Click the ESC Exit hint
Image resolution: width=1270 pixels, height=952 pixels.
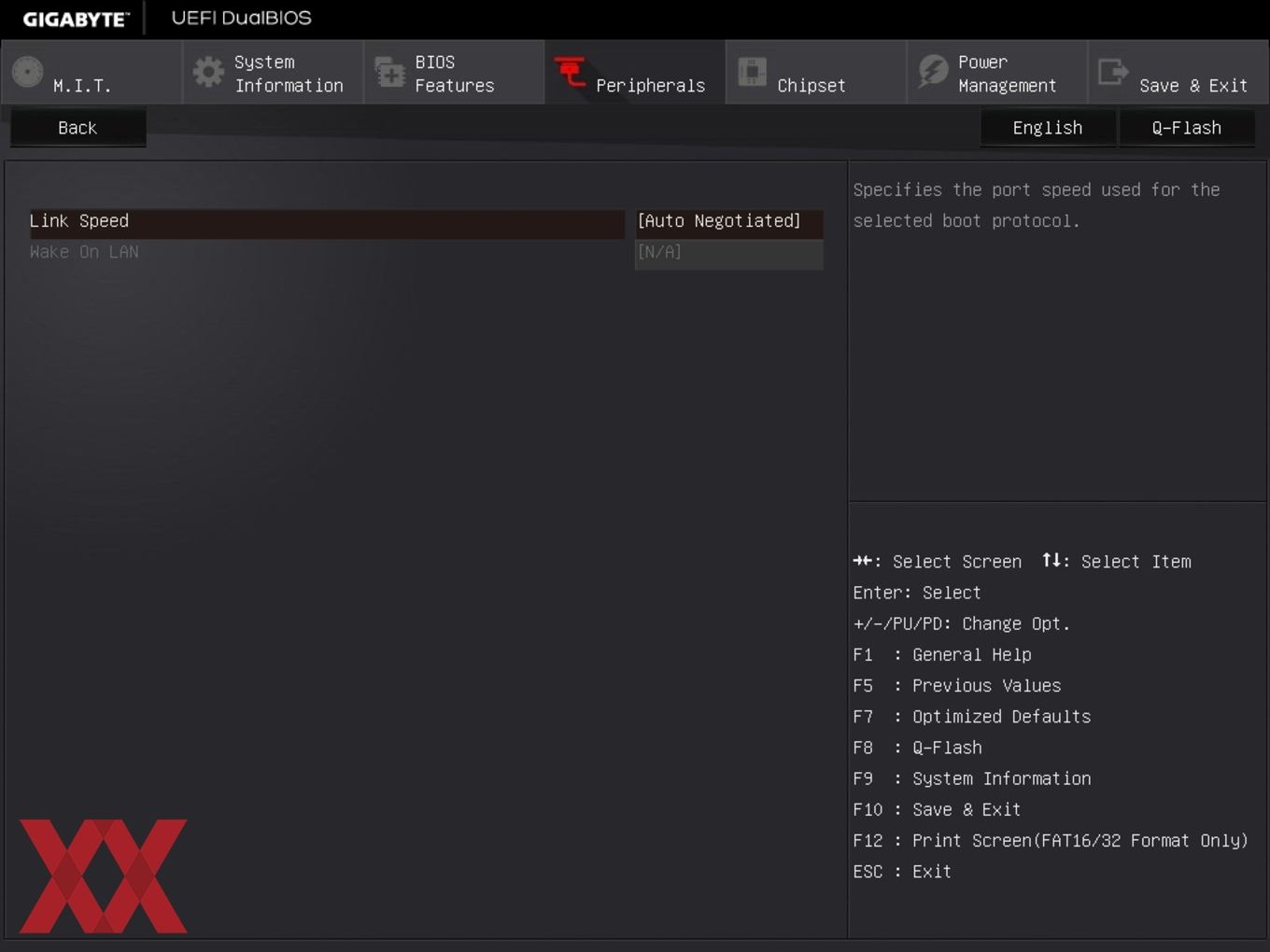tap(902, 872)
